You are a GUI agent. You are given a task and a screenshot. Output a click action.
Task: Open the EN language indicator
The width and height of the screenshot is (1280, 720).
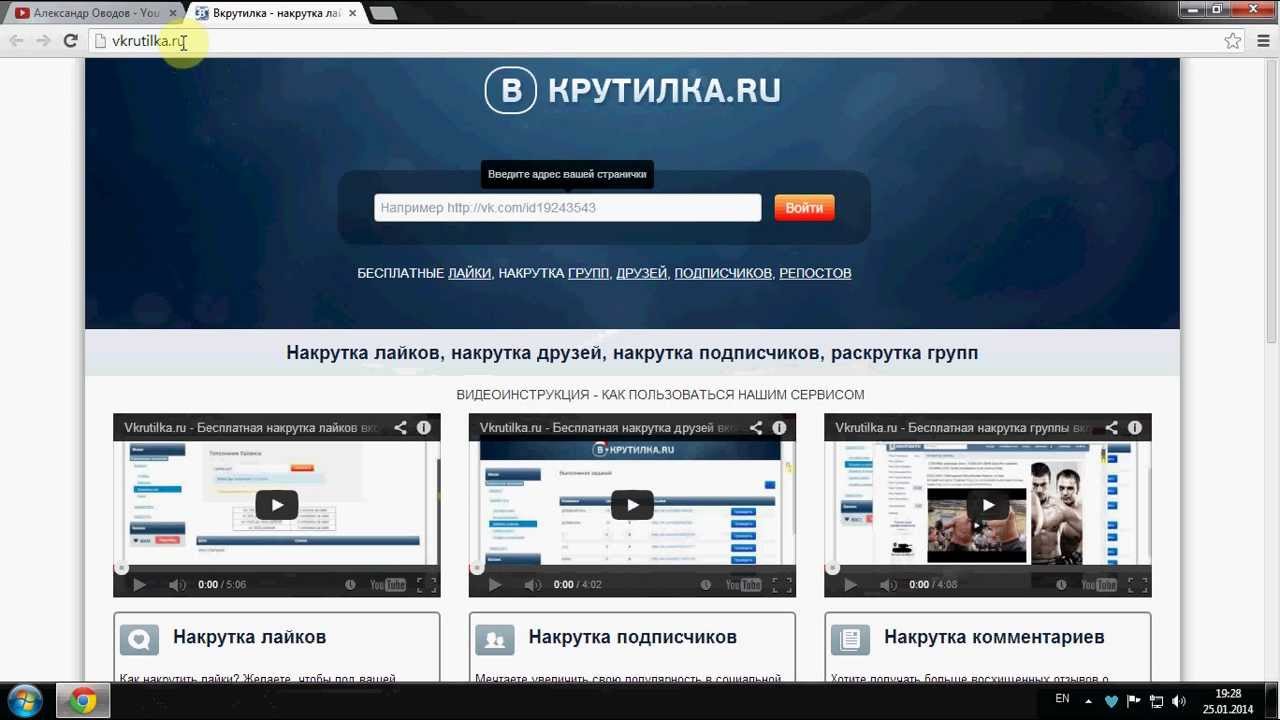(1062, 699)
